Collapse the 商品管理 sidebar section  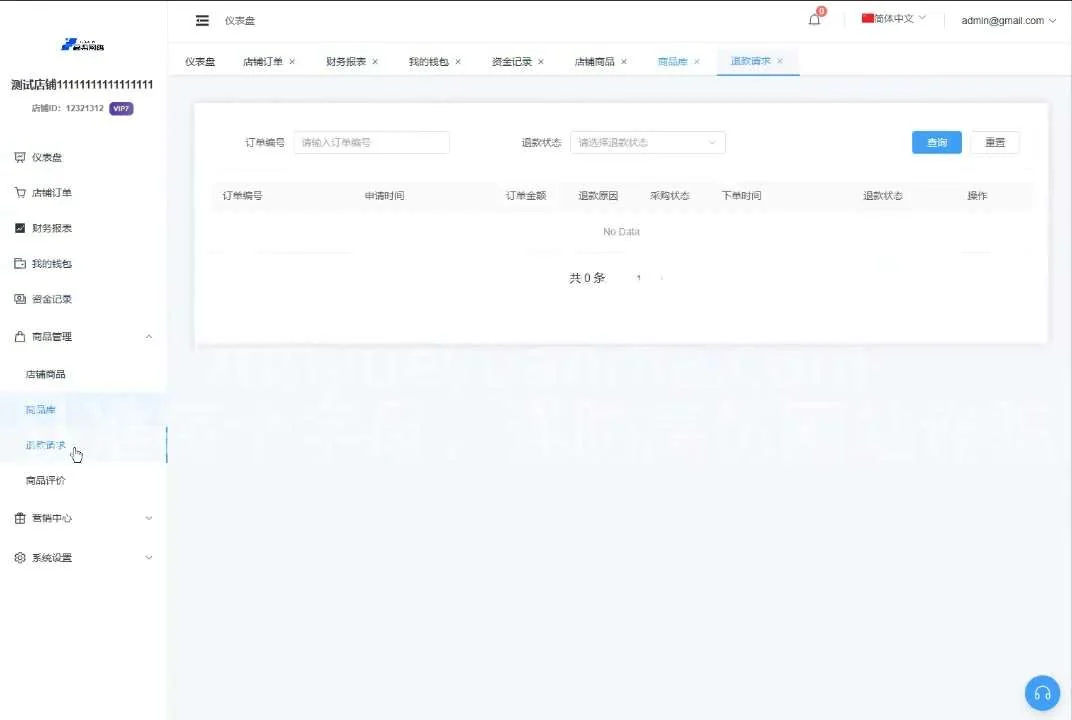(149, 337)
